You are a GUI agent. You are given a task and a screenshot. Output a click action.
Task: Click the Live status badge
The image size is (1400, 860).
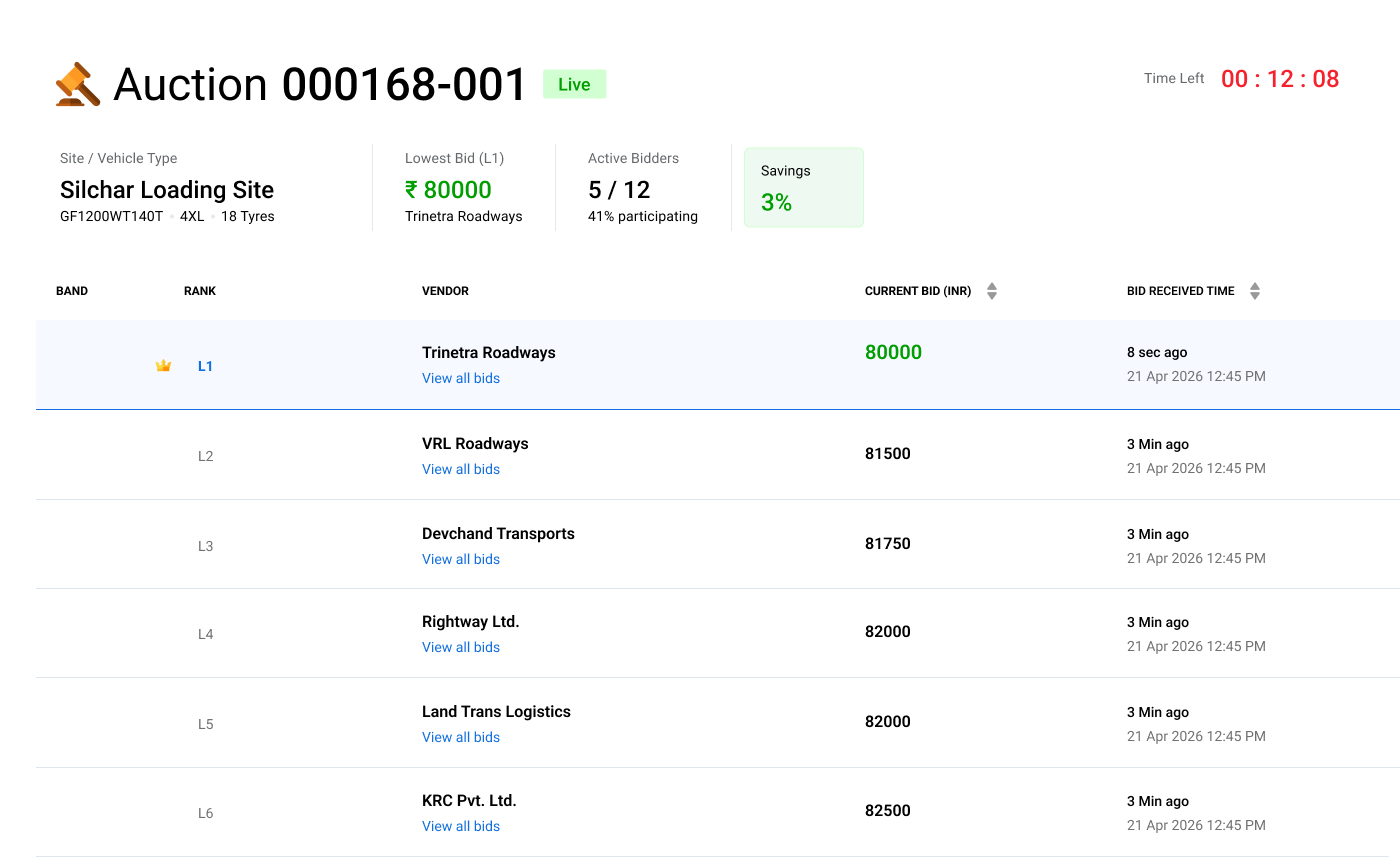tap(574, 84)
